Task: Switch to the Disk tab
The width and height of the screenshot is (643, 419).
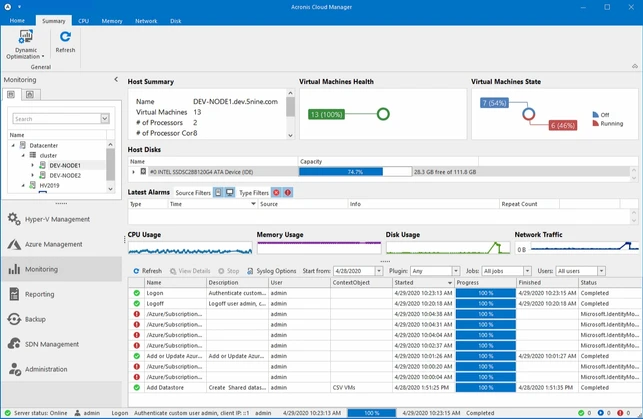Action: click(x=176, y=21)
